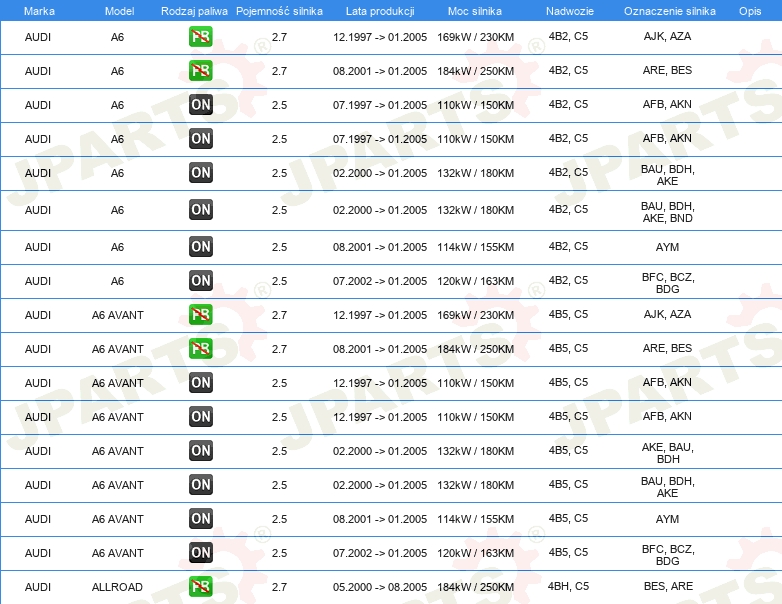The image size is (782, 604).
Task: Click the Moc silnika column header
Action: [x=475, y=11]
